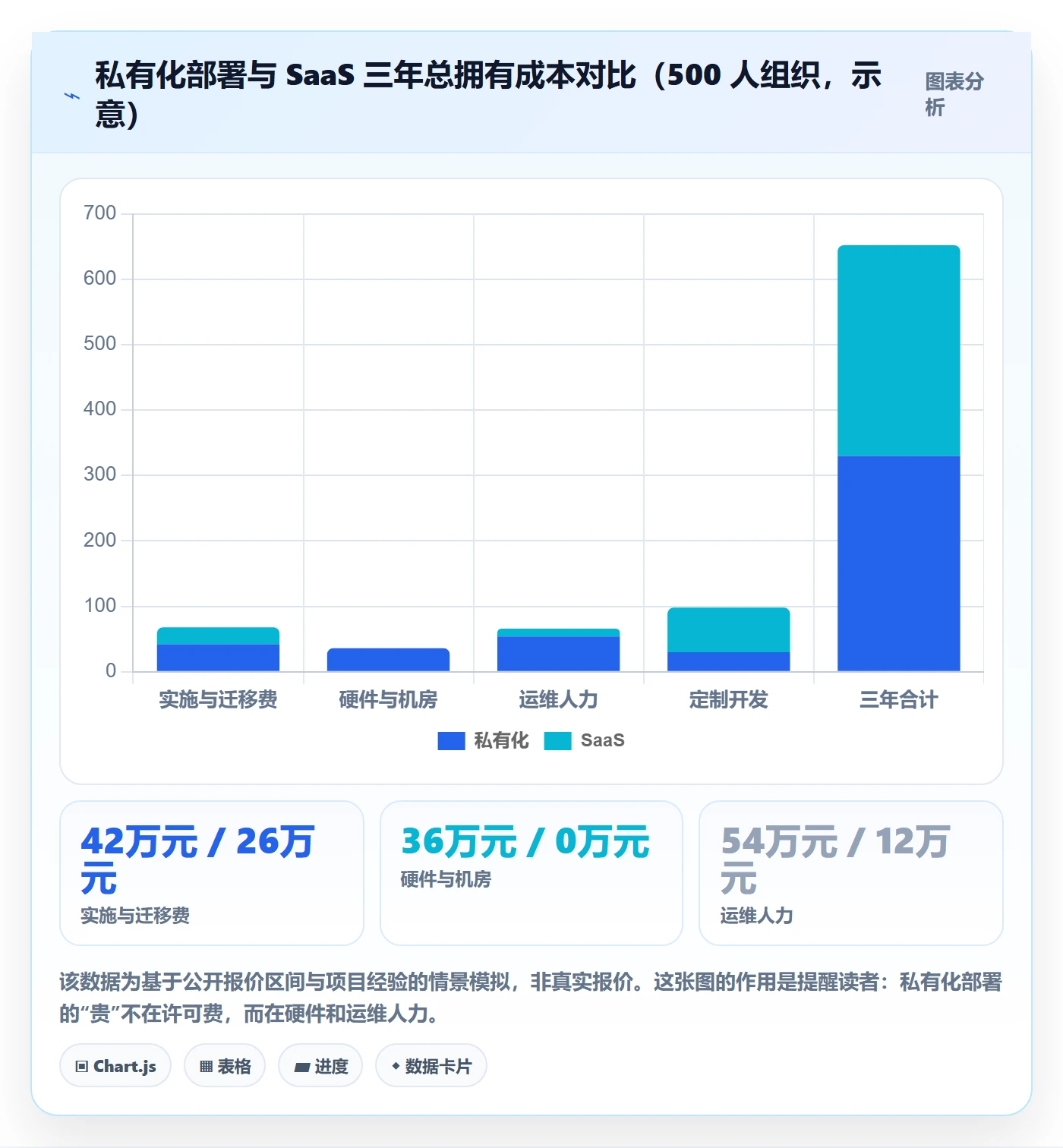The image size is (1063, 1148).
Task: Click the 54万元 / 12万元 card value
Action: pos(835,859)
